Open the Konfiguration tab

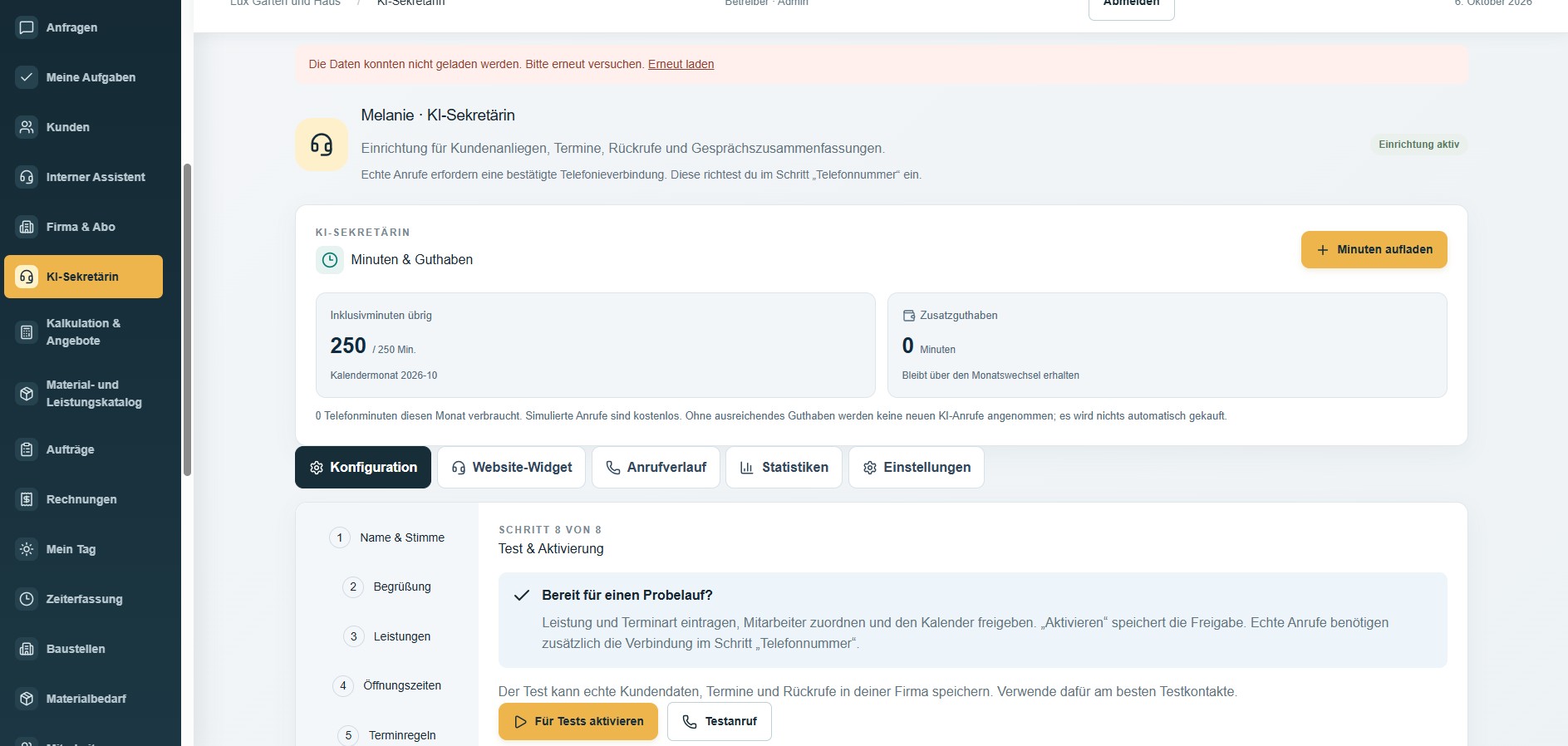[x=363, y=468]
